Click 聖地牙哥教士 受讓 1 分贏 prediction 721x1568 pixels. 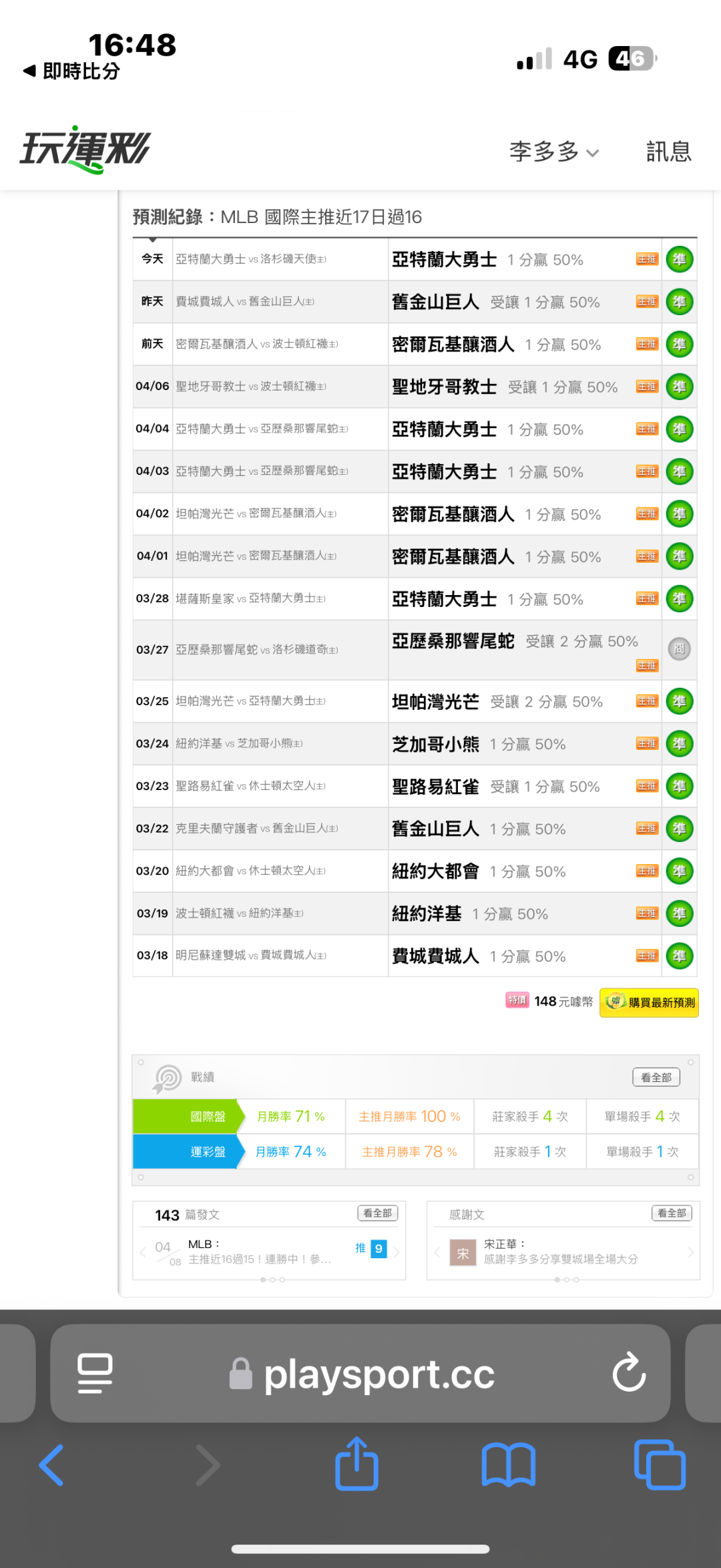tap(505, 387)
